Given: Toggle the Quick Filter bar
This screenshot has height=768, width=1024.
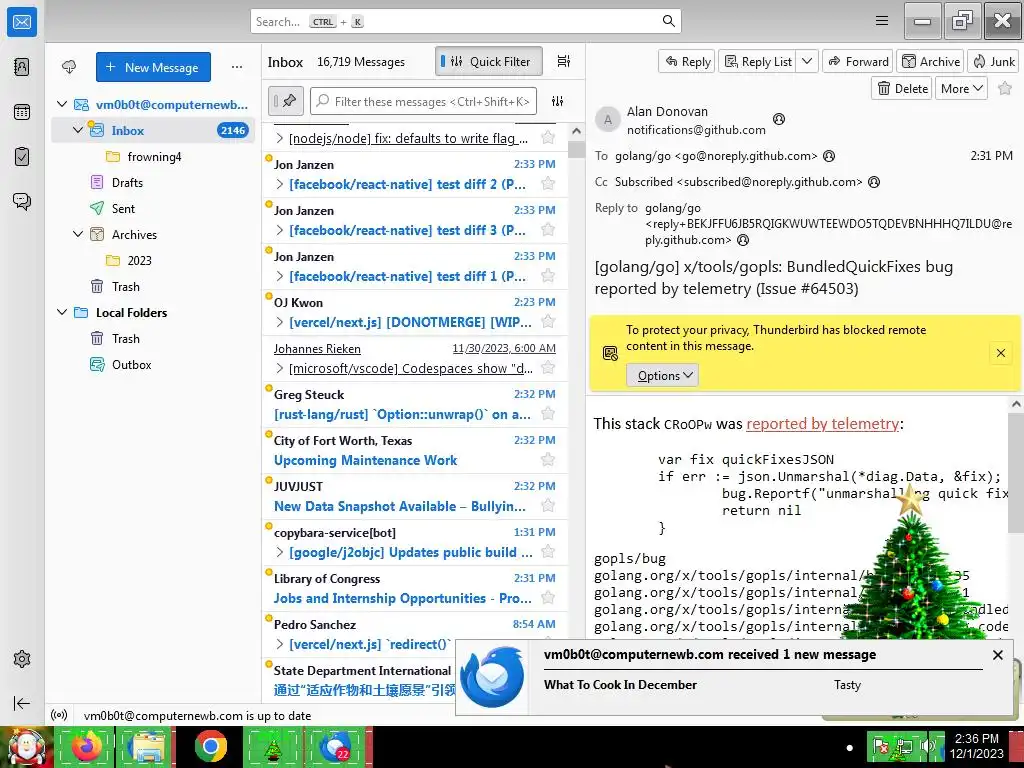Looking at the screenshot, I should [488, 61].
